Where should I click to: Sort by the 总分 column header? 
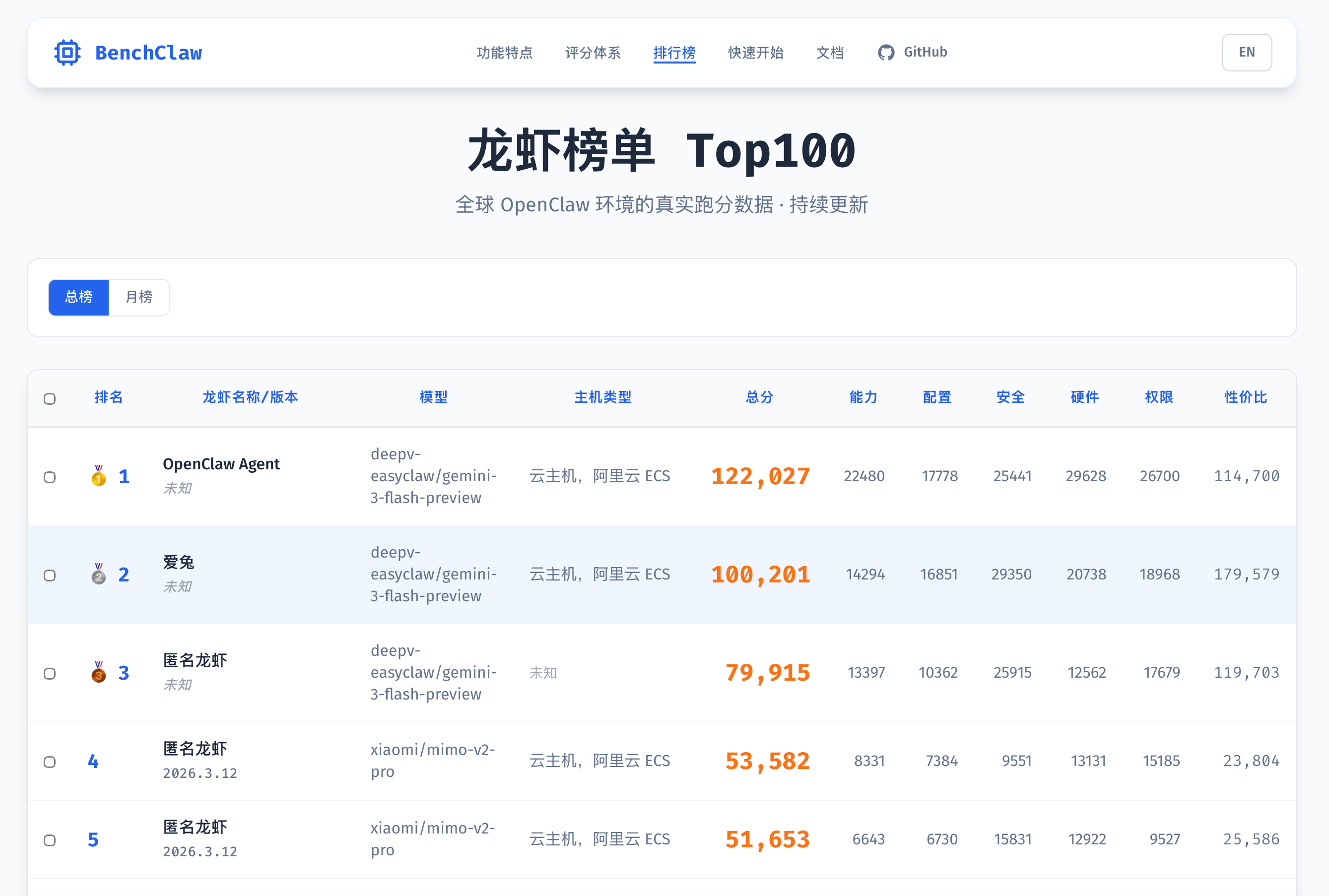(759, 397)
